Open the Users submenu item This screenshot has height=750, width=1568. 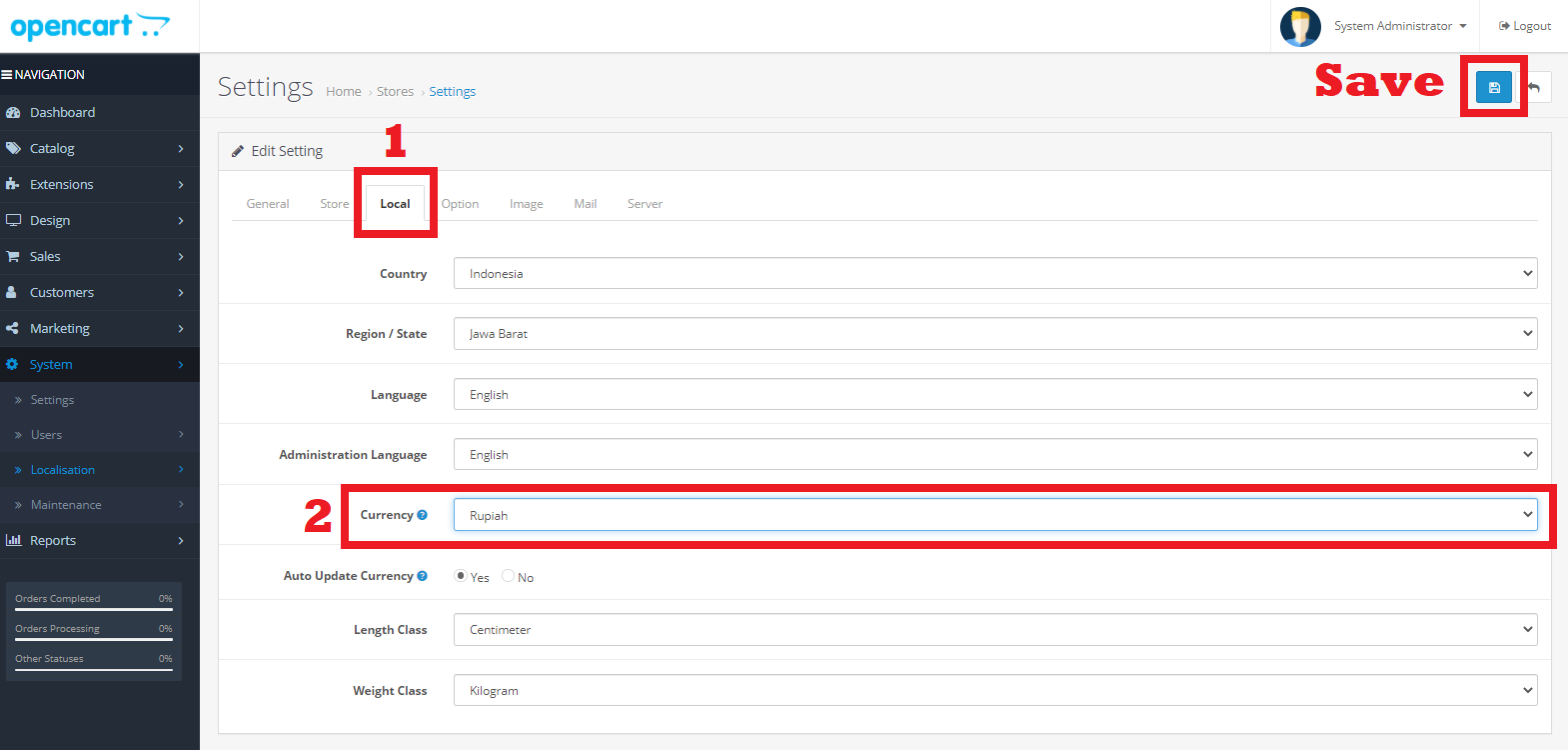pos(46,435)
